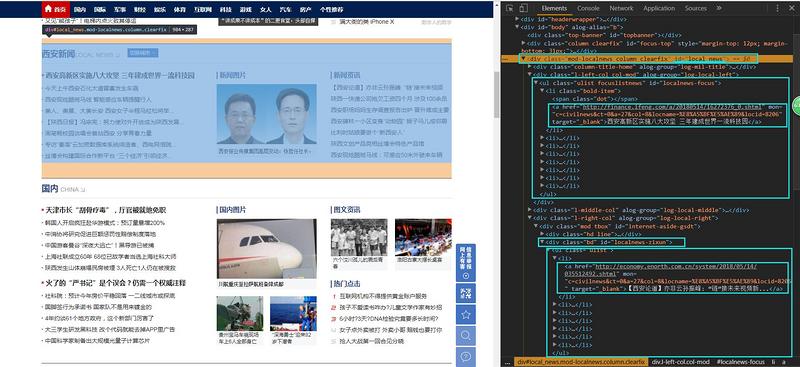Click the magnifier search icon in sidebar

pos(465,335)
